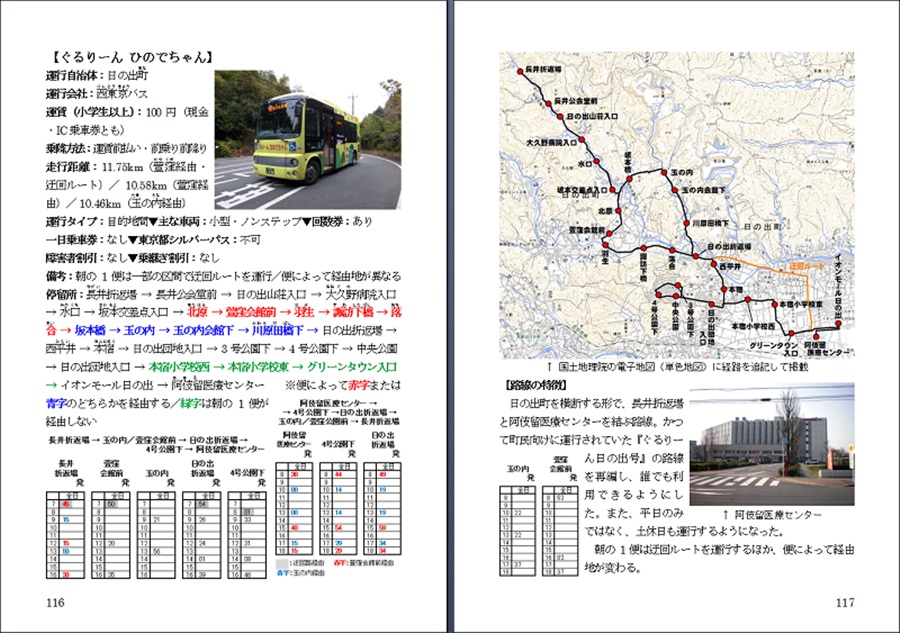Click the map label 坂本交差点入口
Screen dimensions: 900x633
[x=582, y=189]
